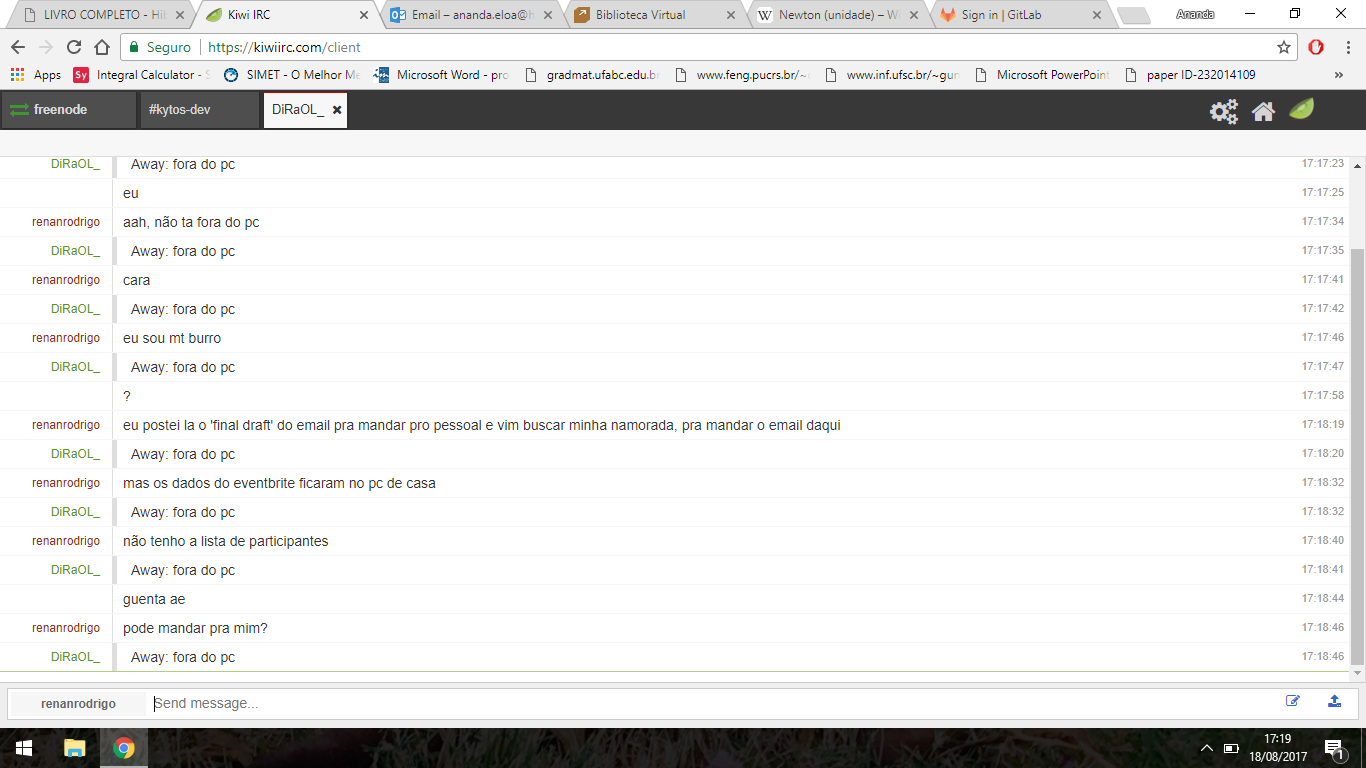Open the gradmat.ufabc.edu.br bookmark
This screenshot has height=768, width=1366.
pyautogui.click(x=591, y=75)
